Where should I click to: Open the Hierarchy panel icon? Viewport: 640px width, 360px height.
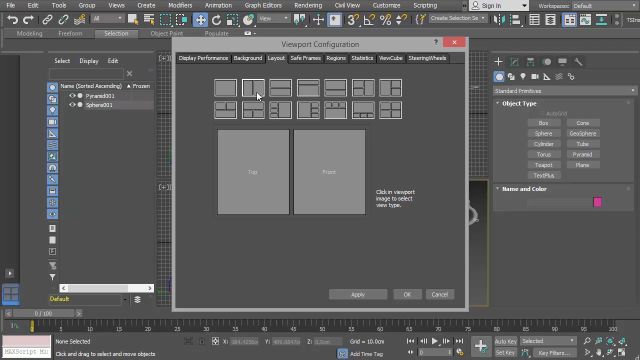pos(530,62)
